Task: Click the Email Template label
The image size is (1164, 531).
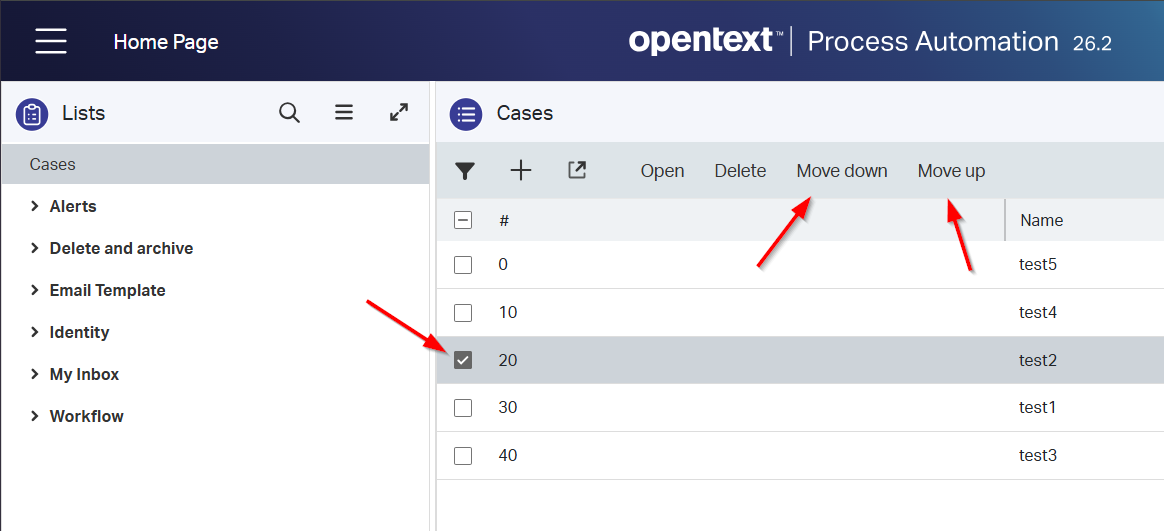Action: click(x=107, y=290)
